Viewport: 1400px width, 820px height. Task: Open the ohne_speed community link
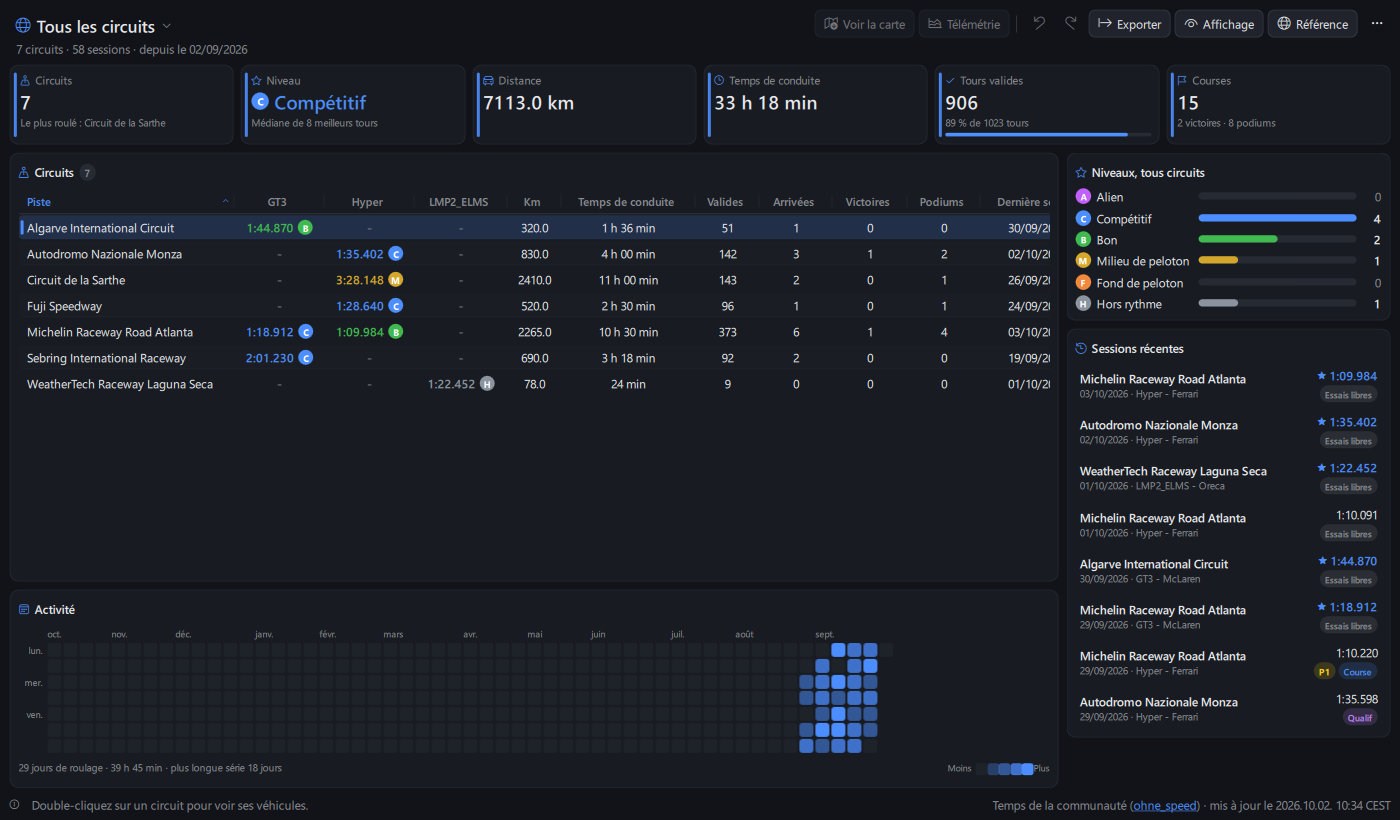pyautogui.click(x=1165, y=806)
